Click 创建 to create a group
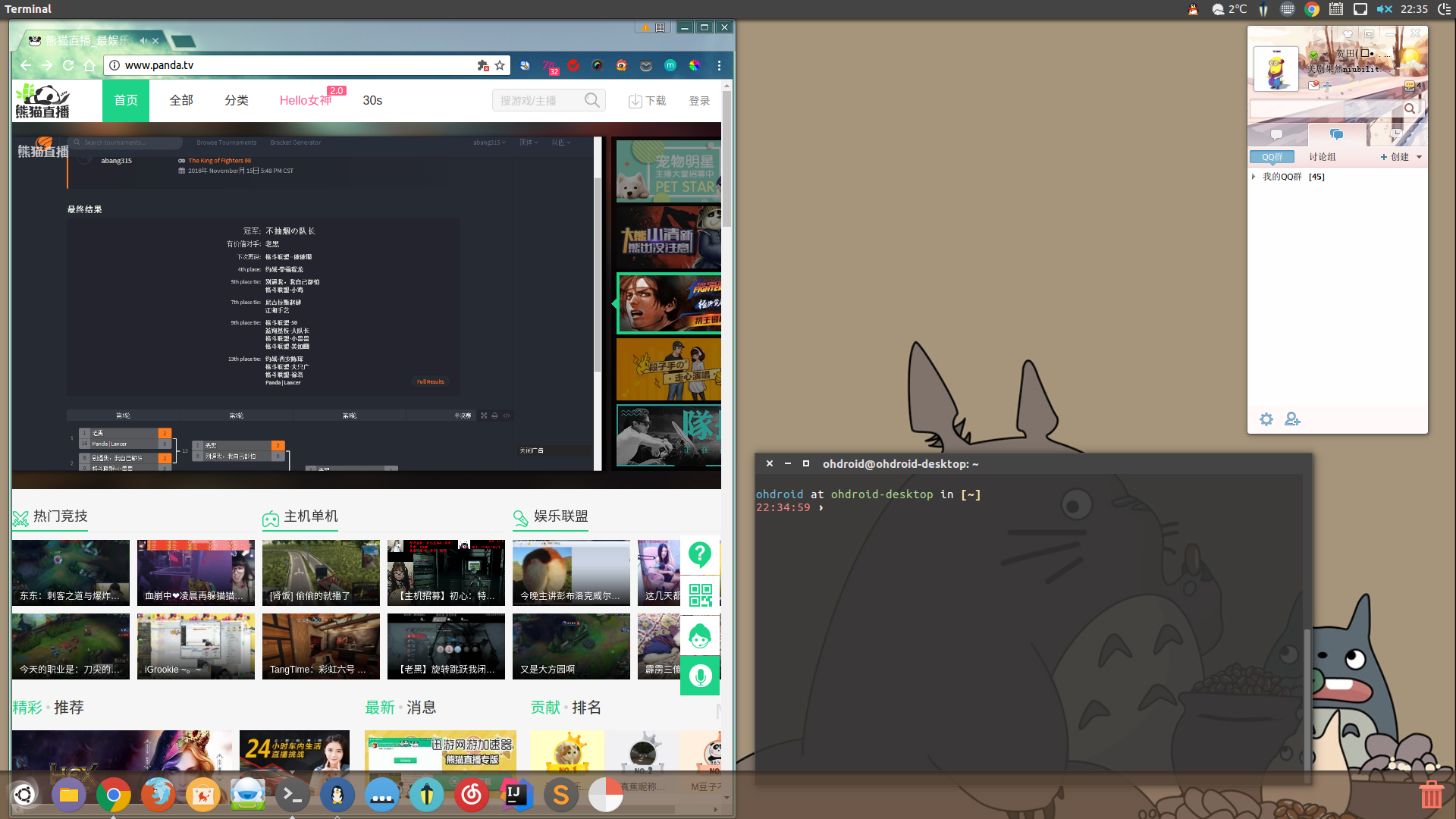Image resolution: width=1456 pixels, height=819 pixels. 1395,157
